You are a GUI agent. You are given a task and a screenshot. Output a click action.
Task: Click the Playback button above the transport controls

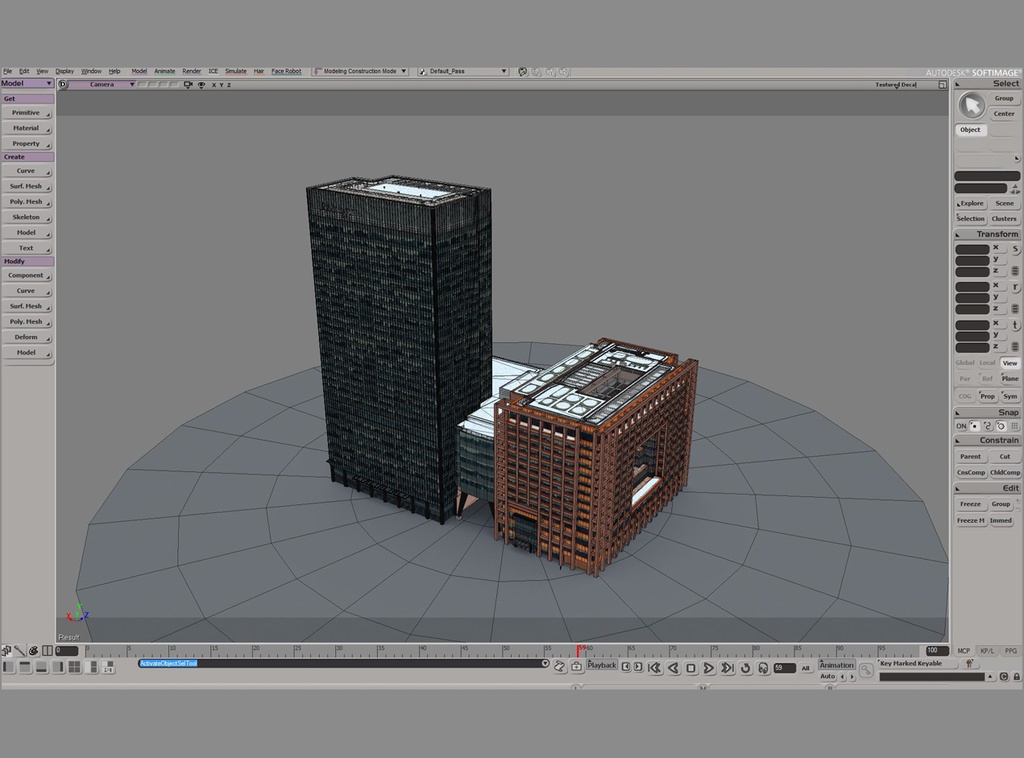(601, 664)
